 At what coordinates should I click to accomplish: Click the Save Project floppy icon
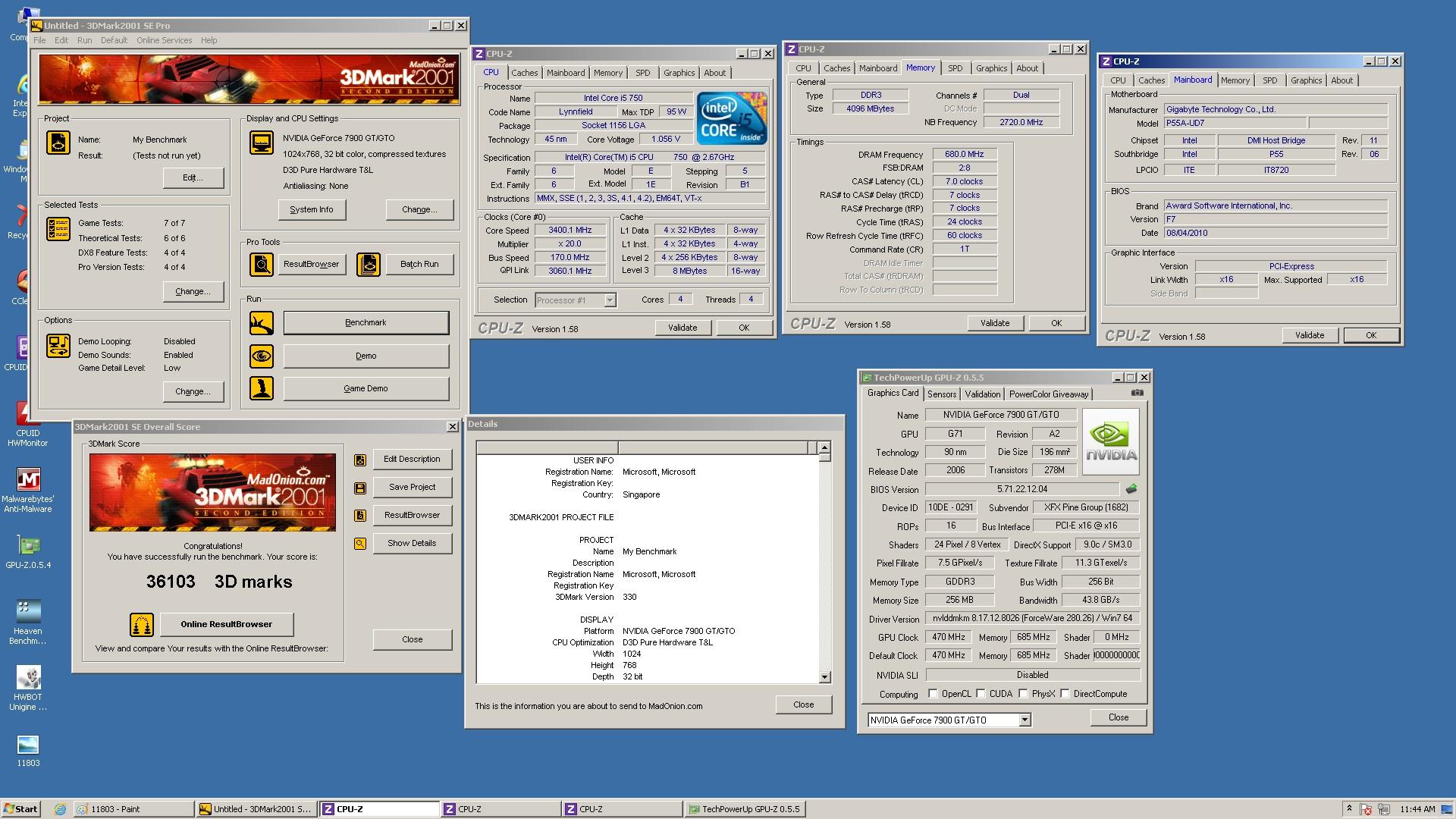[360, 488]
